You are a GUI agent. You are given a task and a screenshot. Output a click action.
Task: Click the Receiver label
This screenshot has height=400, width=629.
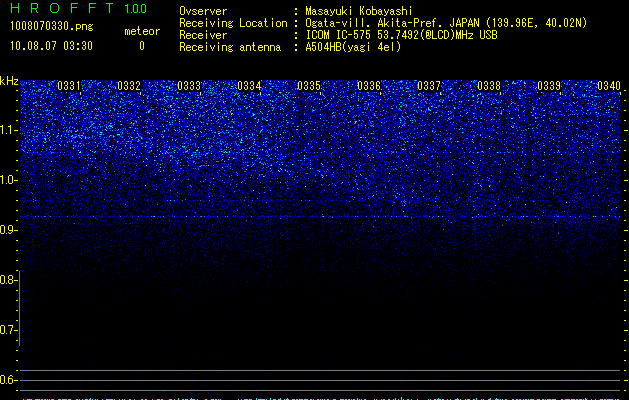[203, 35]
